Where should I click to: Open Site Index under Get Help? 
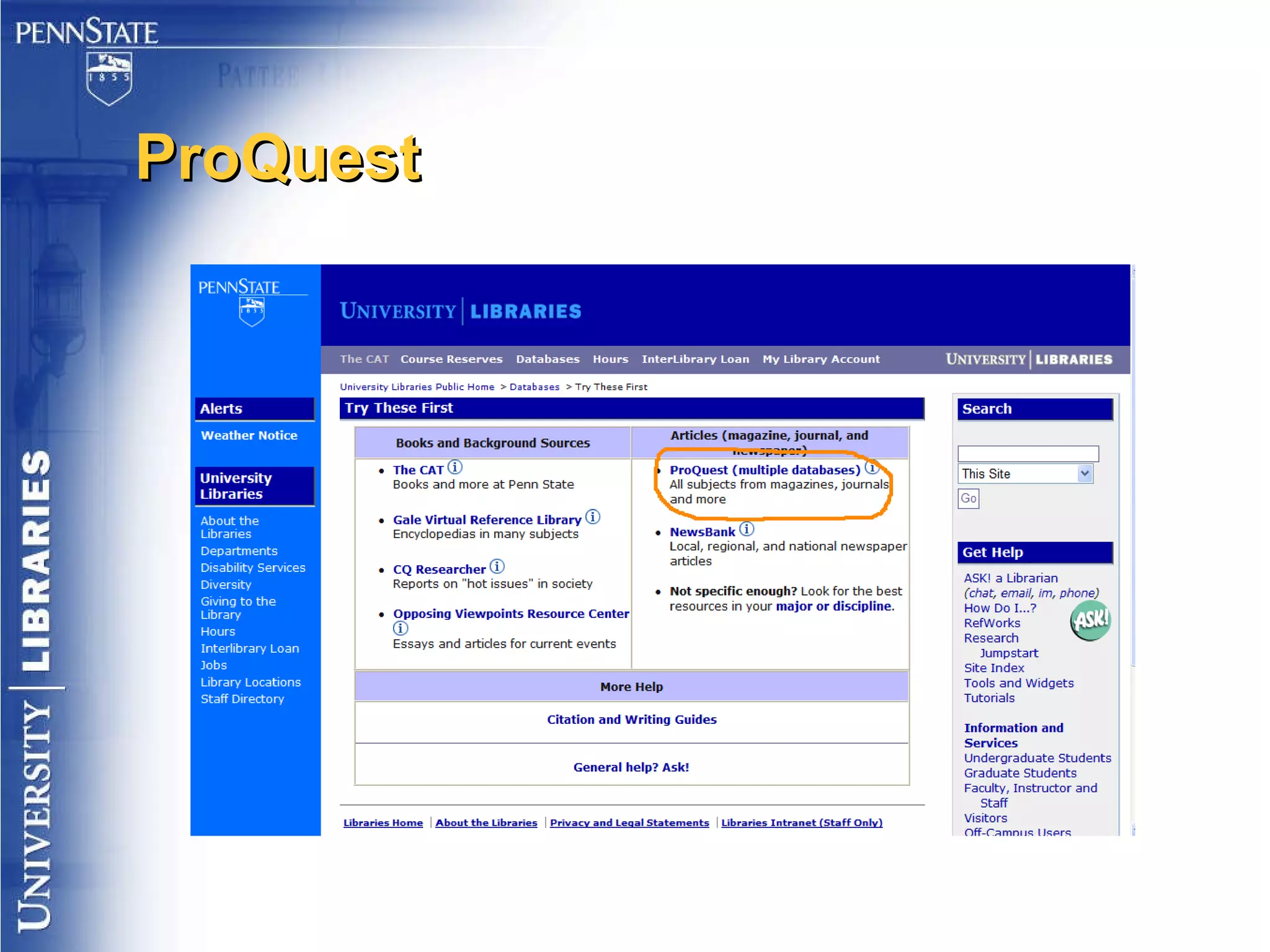994,668
